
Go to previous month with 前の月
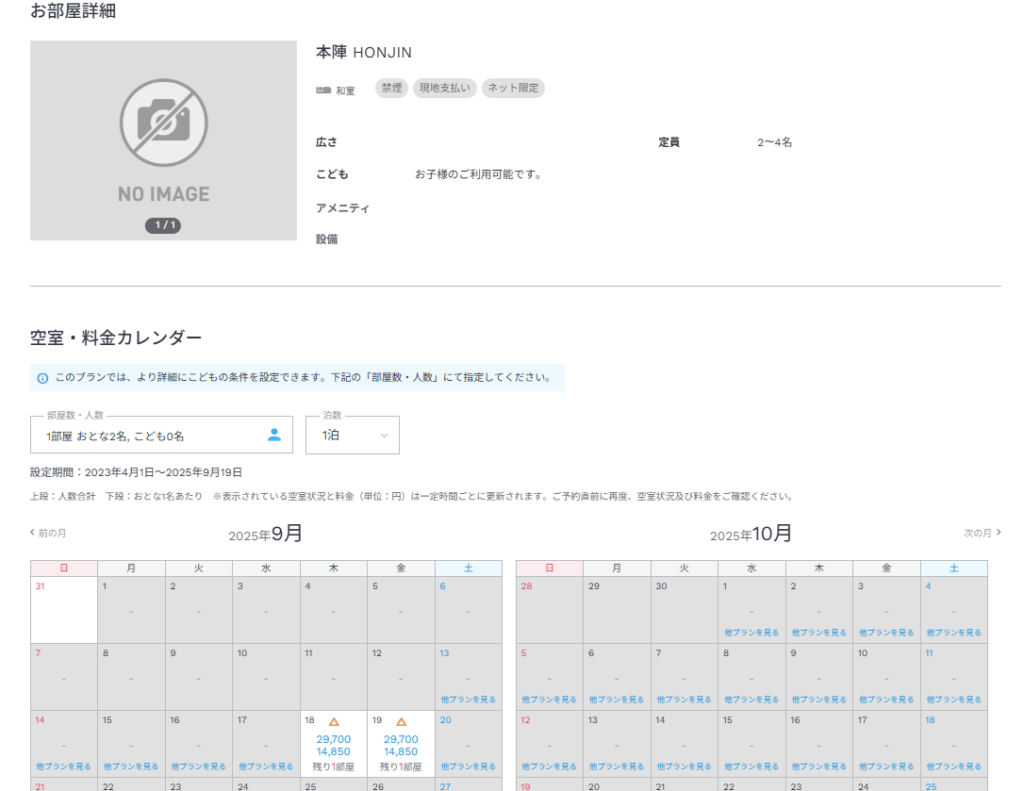click(x=48, y=533)
